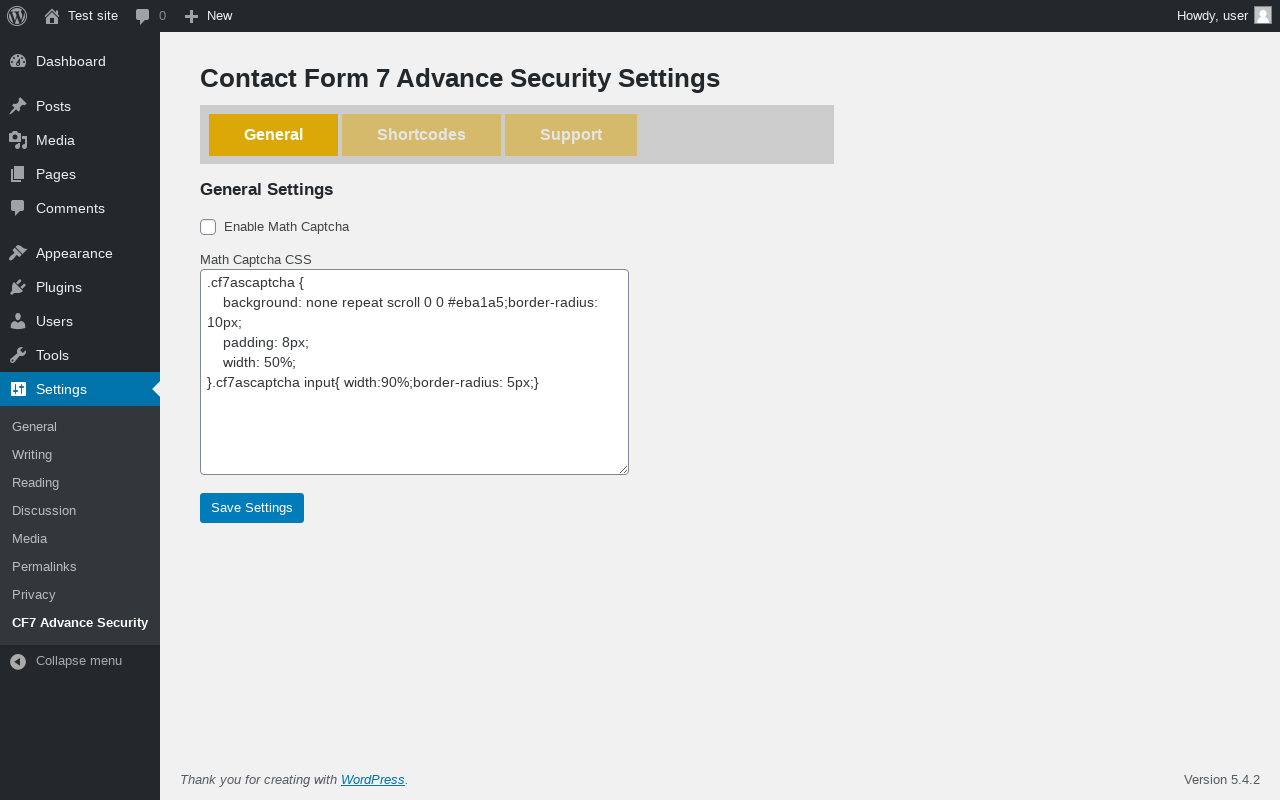Open the comments bubble in admin bar
Image resolution: width=1280 pixels, height=800 pixels.
(x=143, y=16)
